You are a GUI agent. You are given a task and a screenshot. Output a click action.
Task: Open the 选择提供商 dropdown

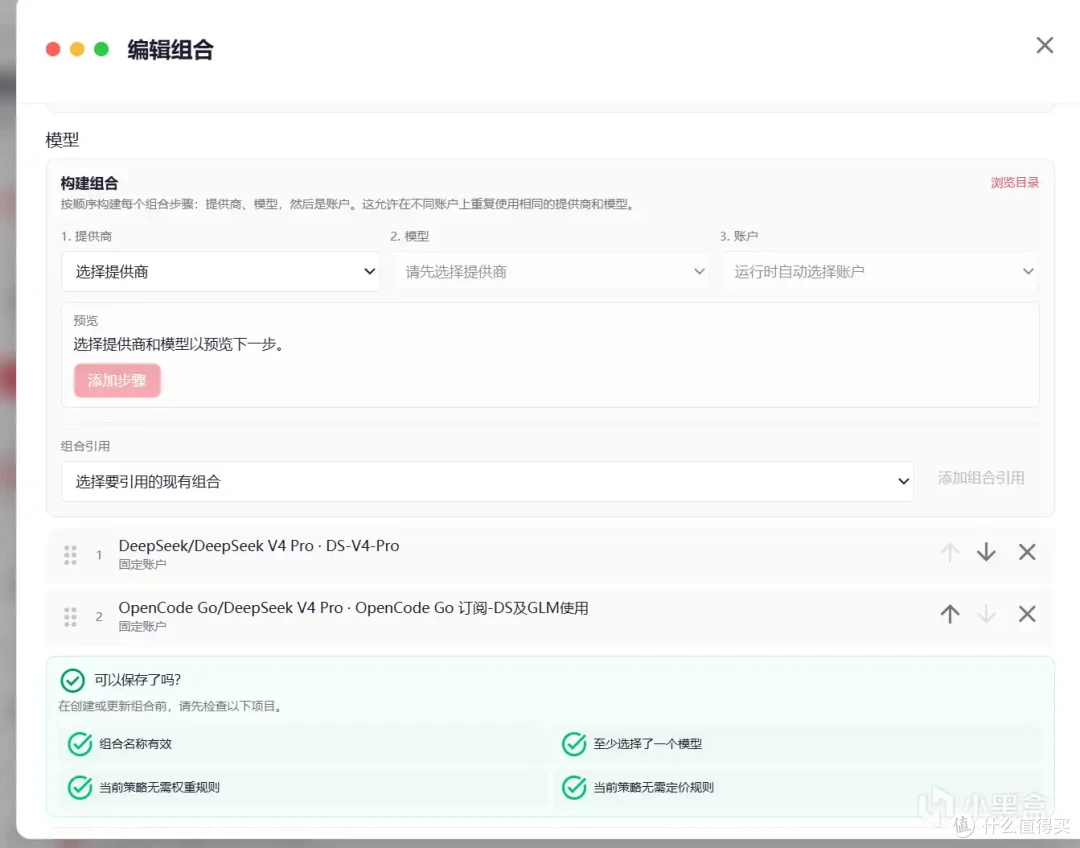tap(220, 271)
